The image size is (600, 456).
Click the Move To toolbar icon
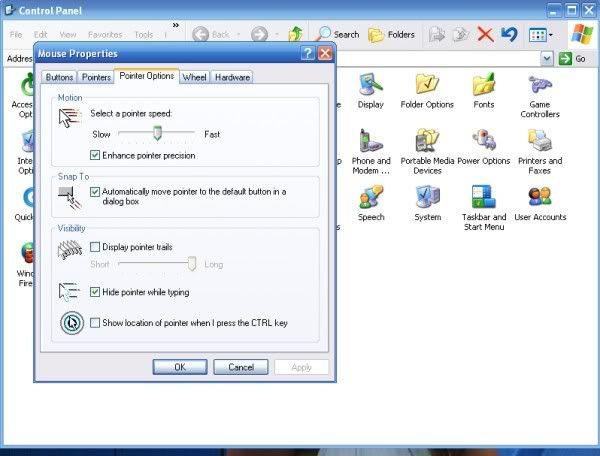pos(437,35)
